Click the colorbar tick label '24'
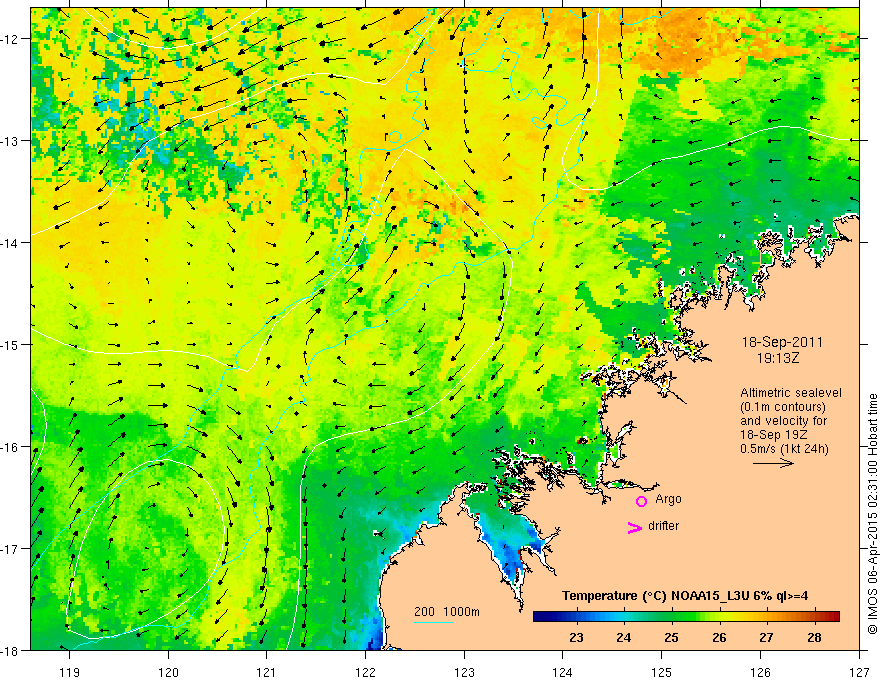 tap(624, 638)
